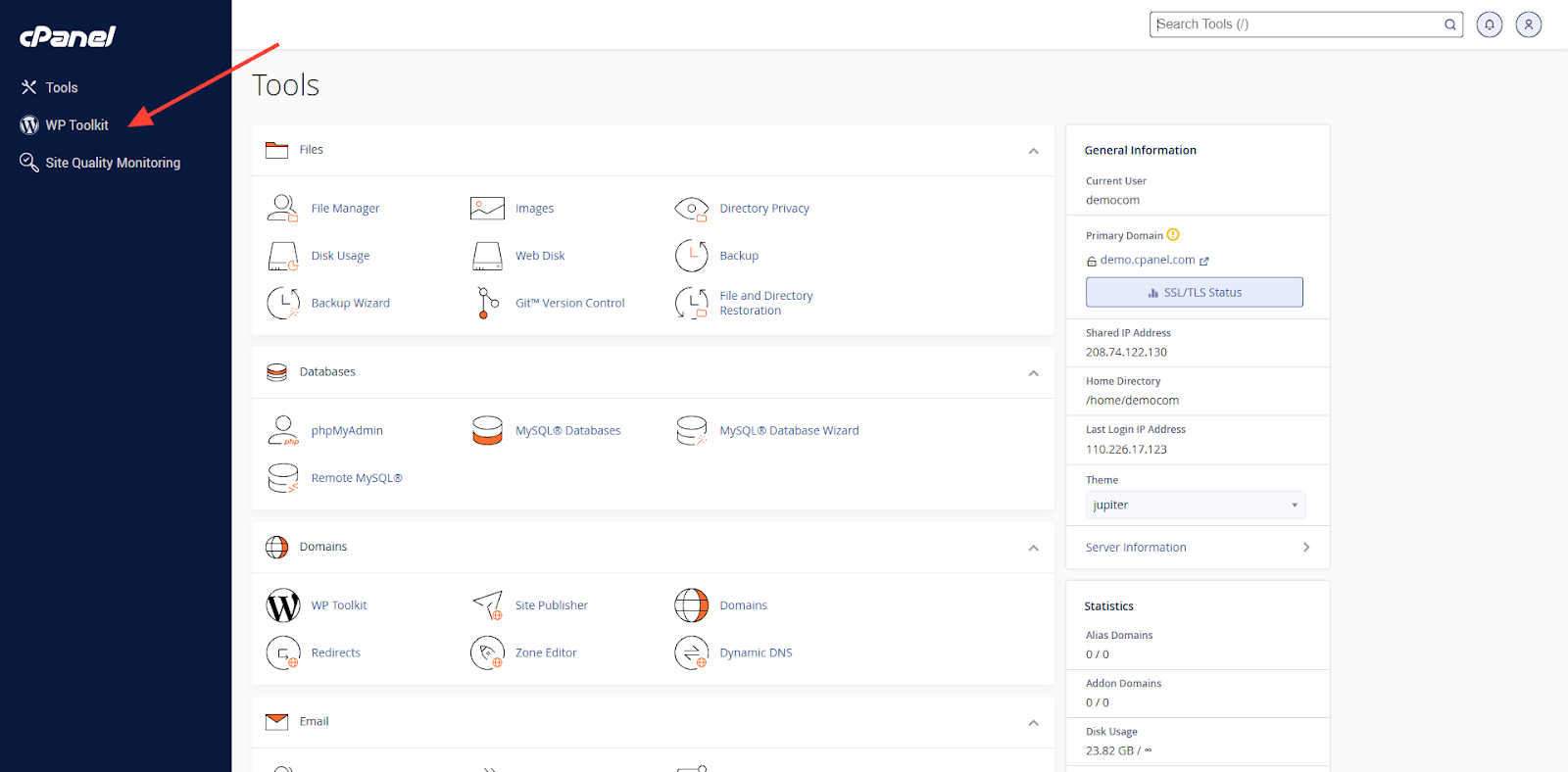The height and width of the screenshot is (772, 1568).
Task: Click the File Manager text link
Action: [x=345, y=208]
